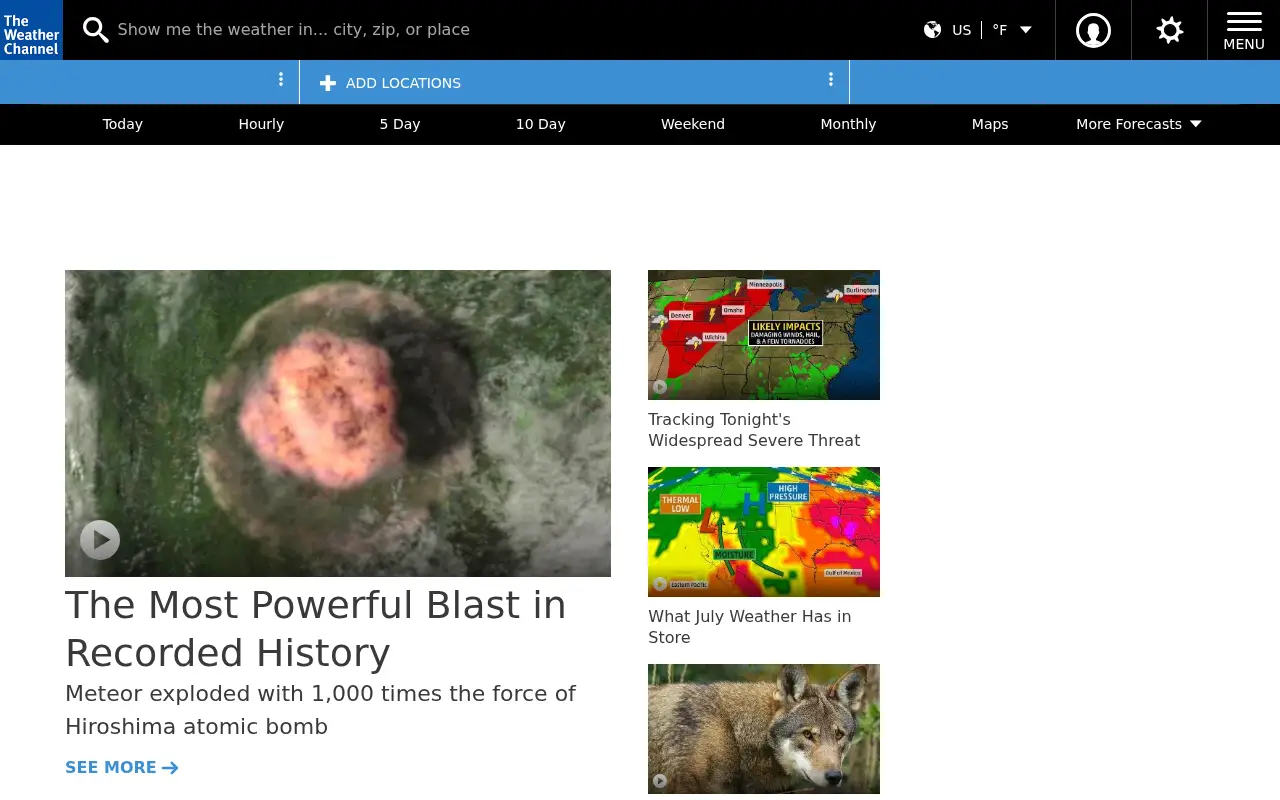The width and height of the screenshot is (1280, 800).
Task: Open Tracking Tonight's Widespread Severe Threat link
Action: (x=754, y=430)
